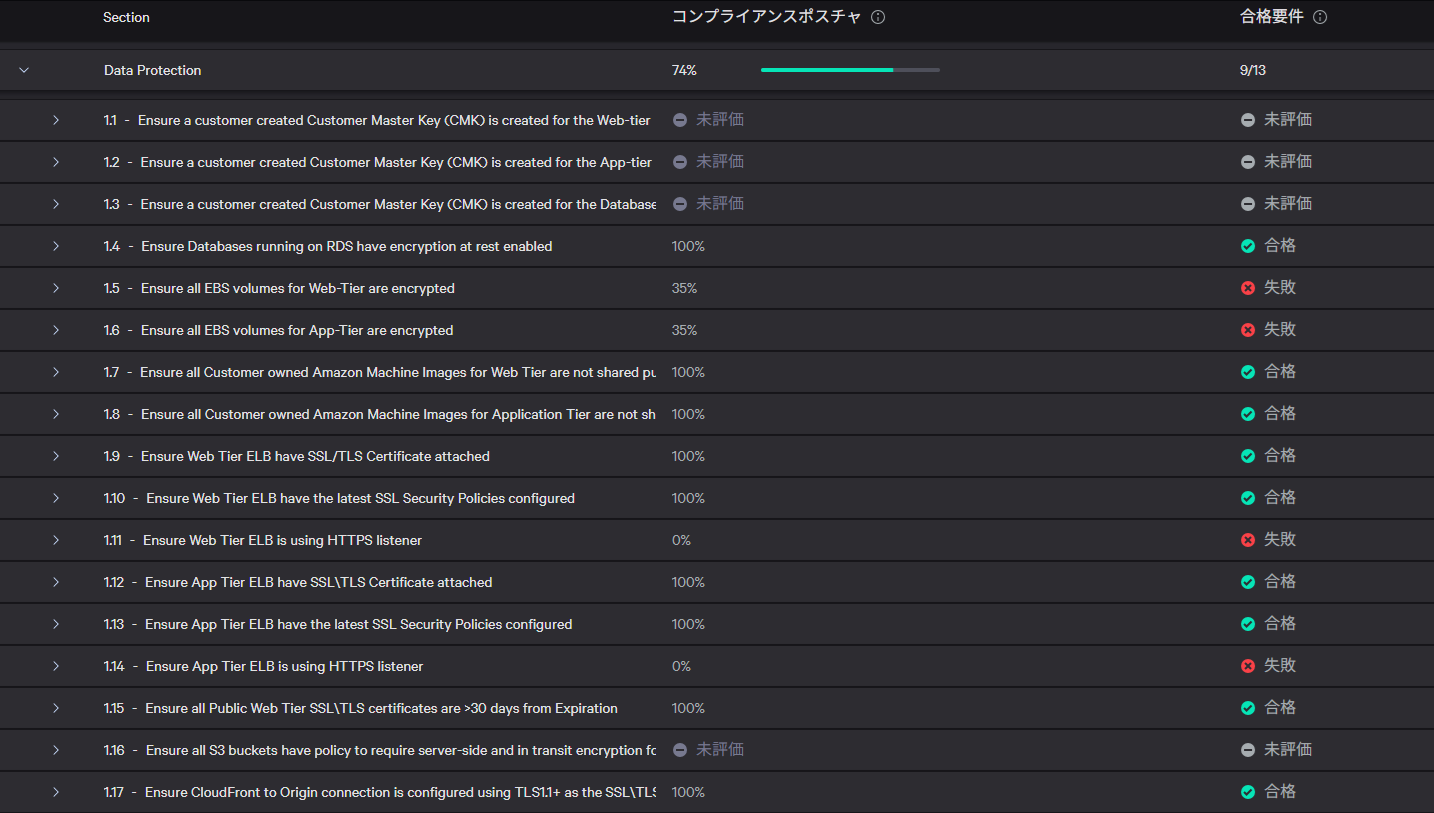This screenshot has width=1434, height=813.
Task: Click the コンプライアンスポスチャ column header
Action: point(766,17)
